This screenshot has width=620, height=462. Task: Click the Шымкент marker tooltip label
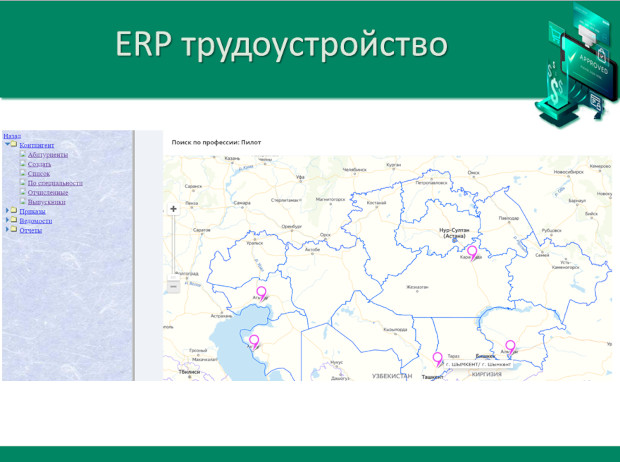coord(478,364)
